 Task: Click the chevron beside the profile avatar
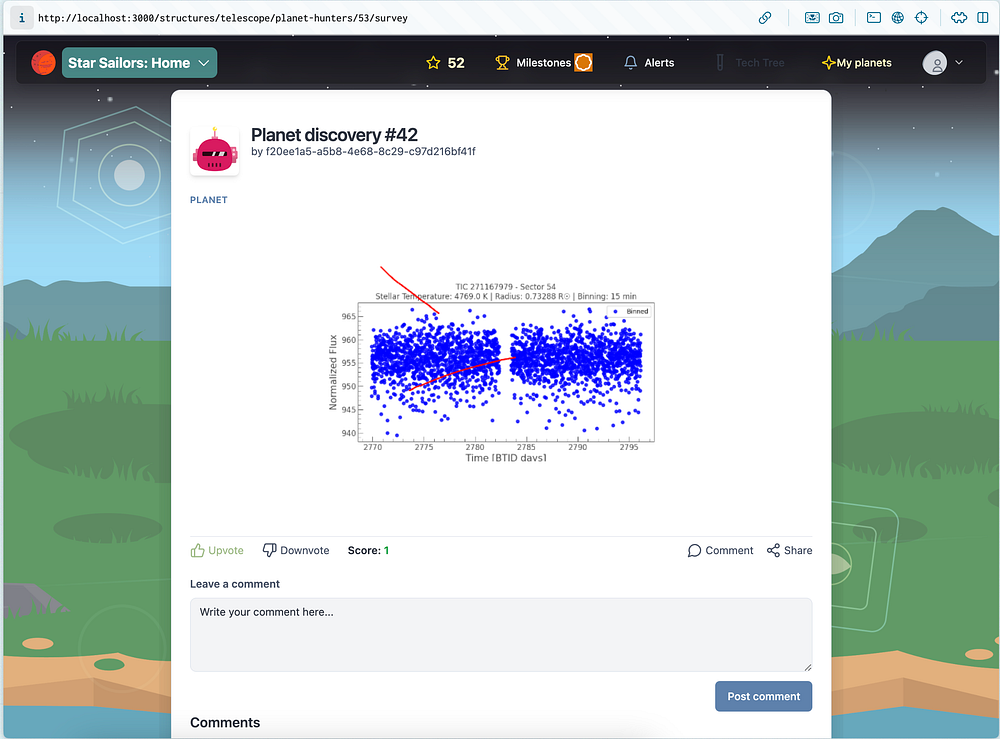point(959,62)
